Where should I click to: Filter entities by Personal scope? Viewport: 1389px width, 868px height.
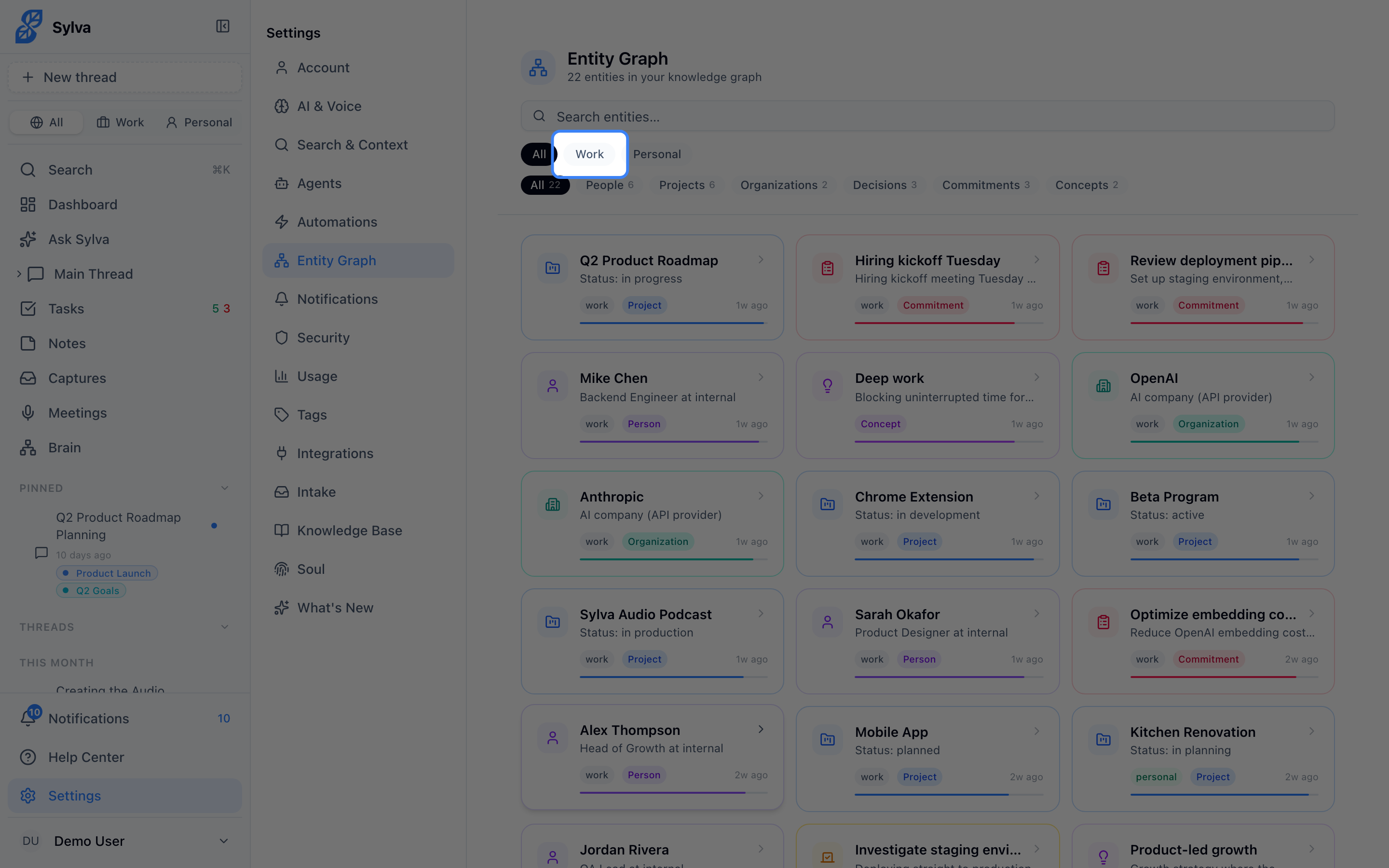click(x=656, y=154)
